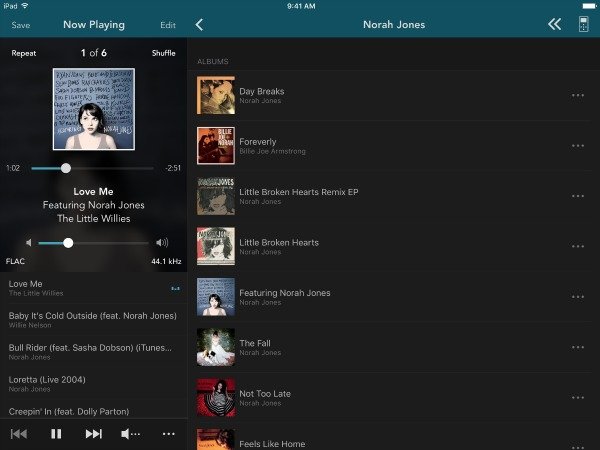600x450 pixels.
Task: Play Loretta (Live 2004) from queue
Action: 94,383
